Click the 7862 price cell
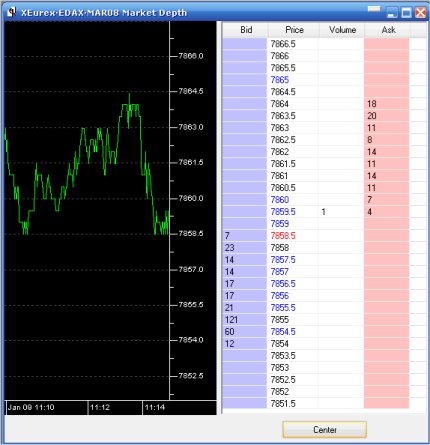The width and height of the screenshot is (430, 445). (x=292, y=152)
